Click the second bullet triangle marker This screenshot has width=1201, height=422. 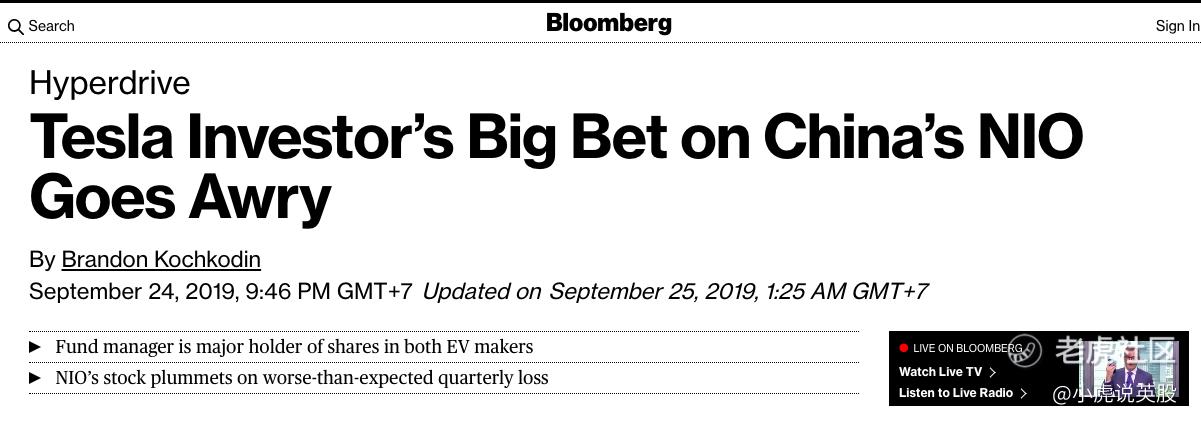[x=35, y=378]
